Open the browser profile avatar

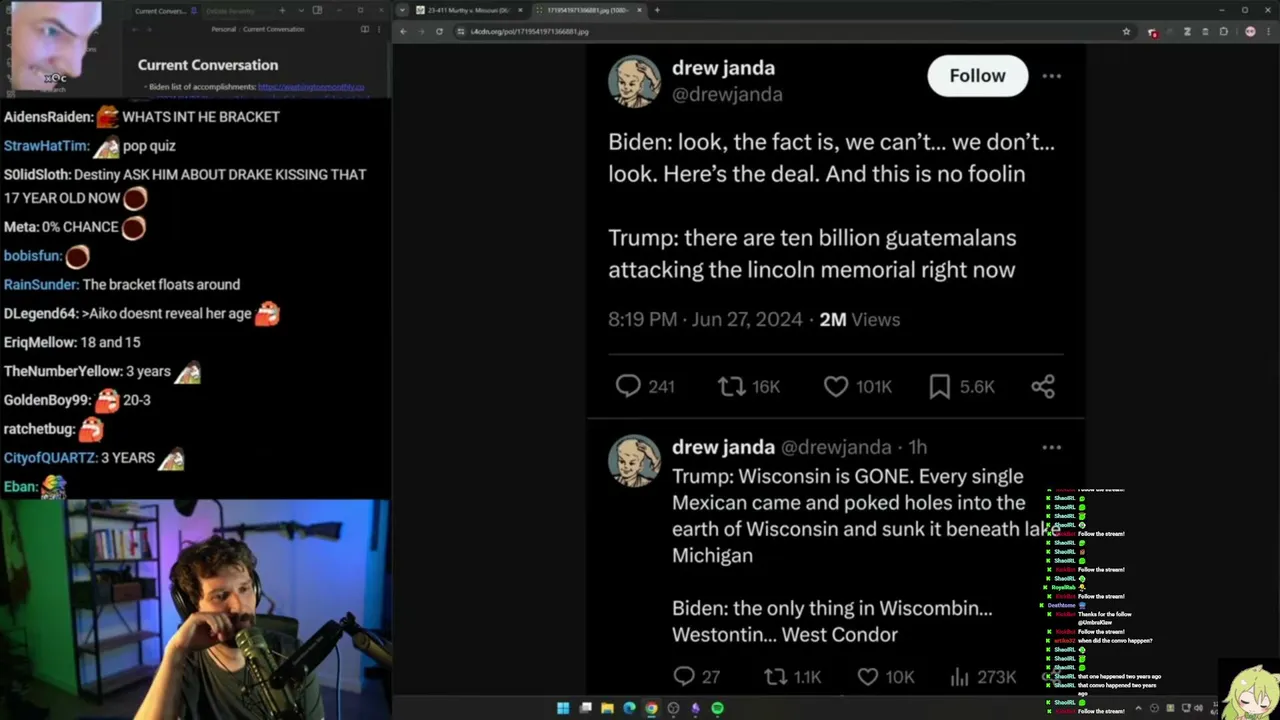click(x=1250, y=31)
